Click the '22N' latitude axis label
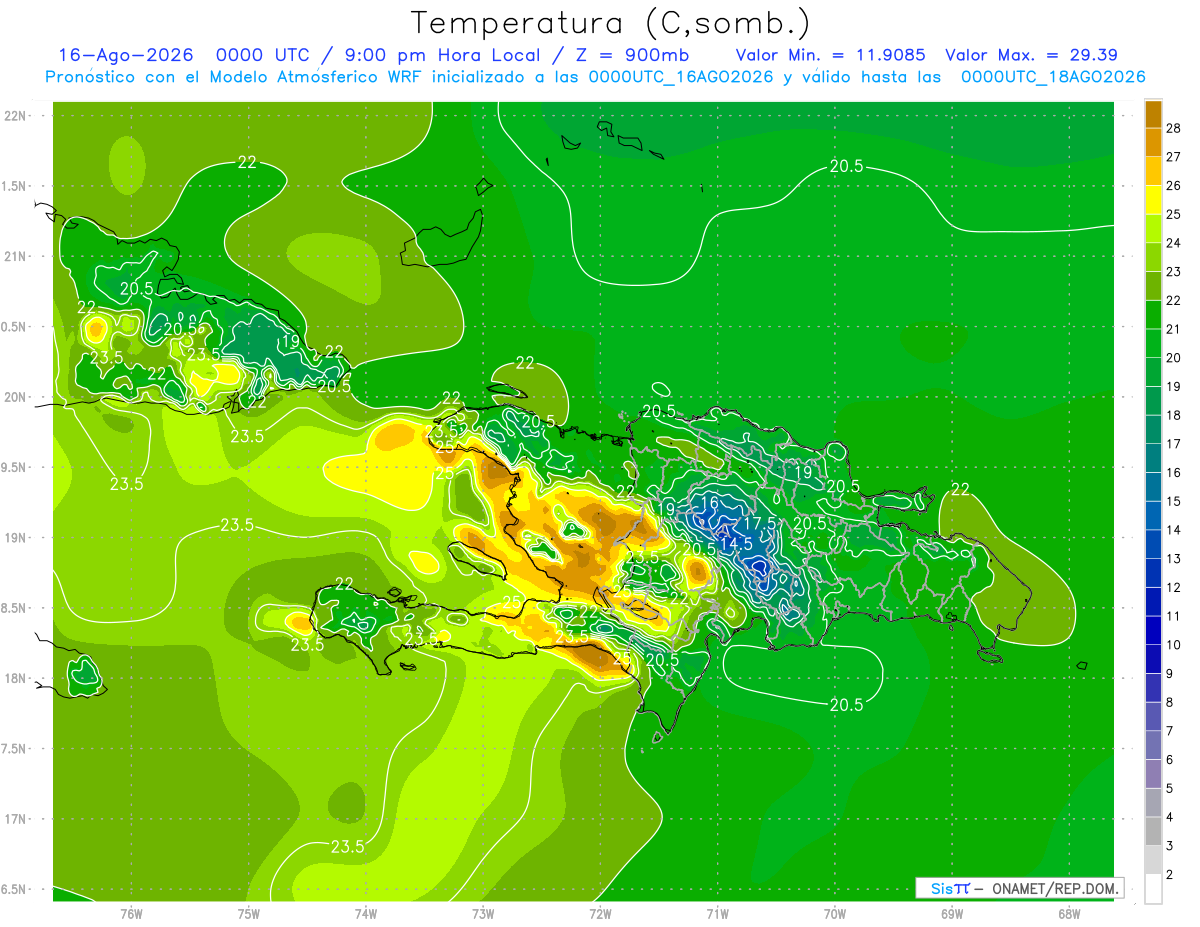The image size is (1200, 927). [15, 116]
